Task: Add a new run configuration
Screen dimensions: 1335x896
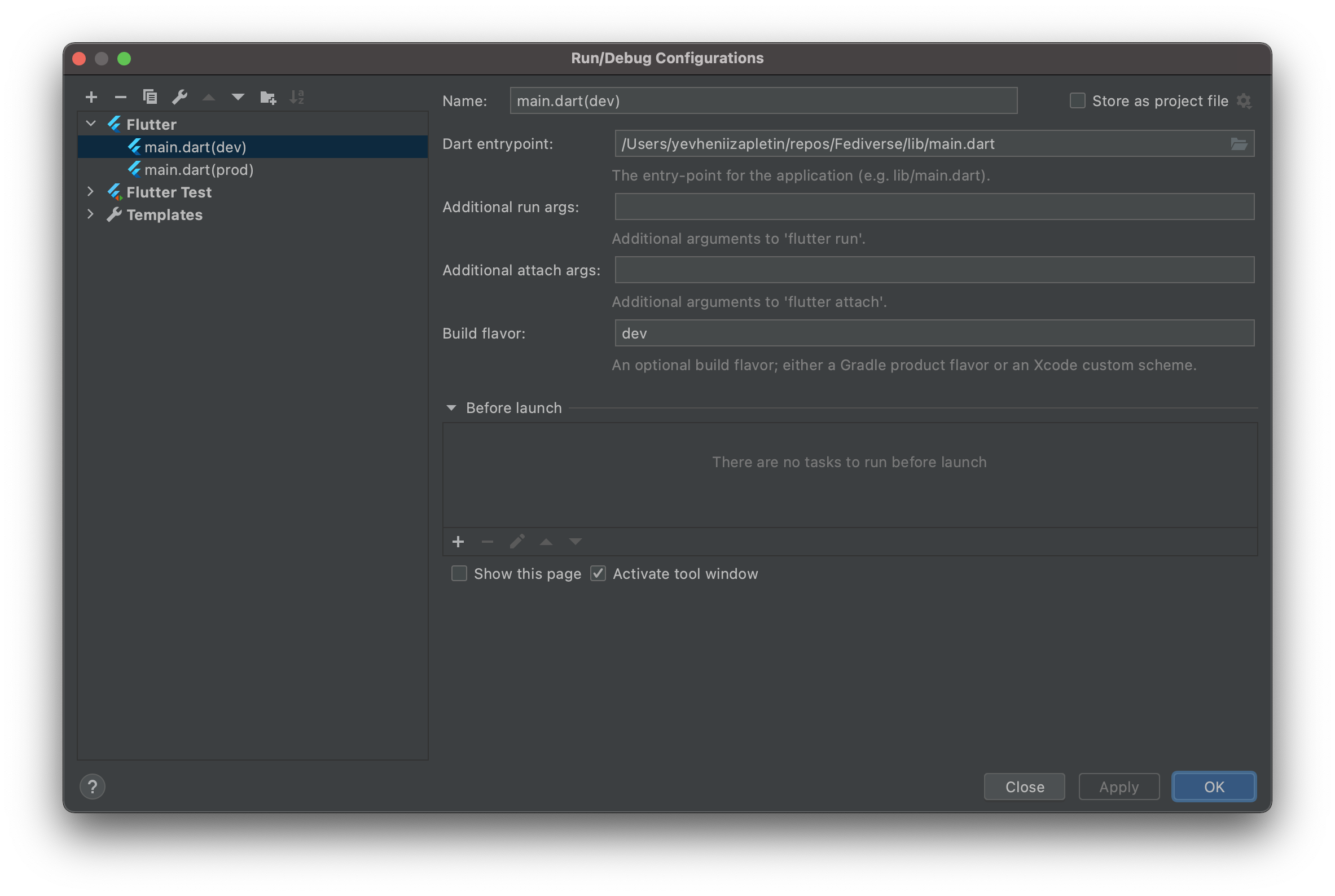Action: [91, 97]
